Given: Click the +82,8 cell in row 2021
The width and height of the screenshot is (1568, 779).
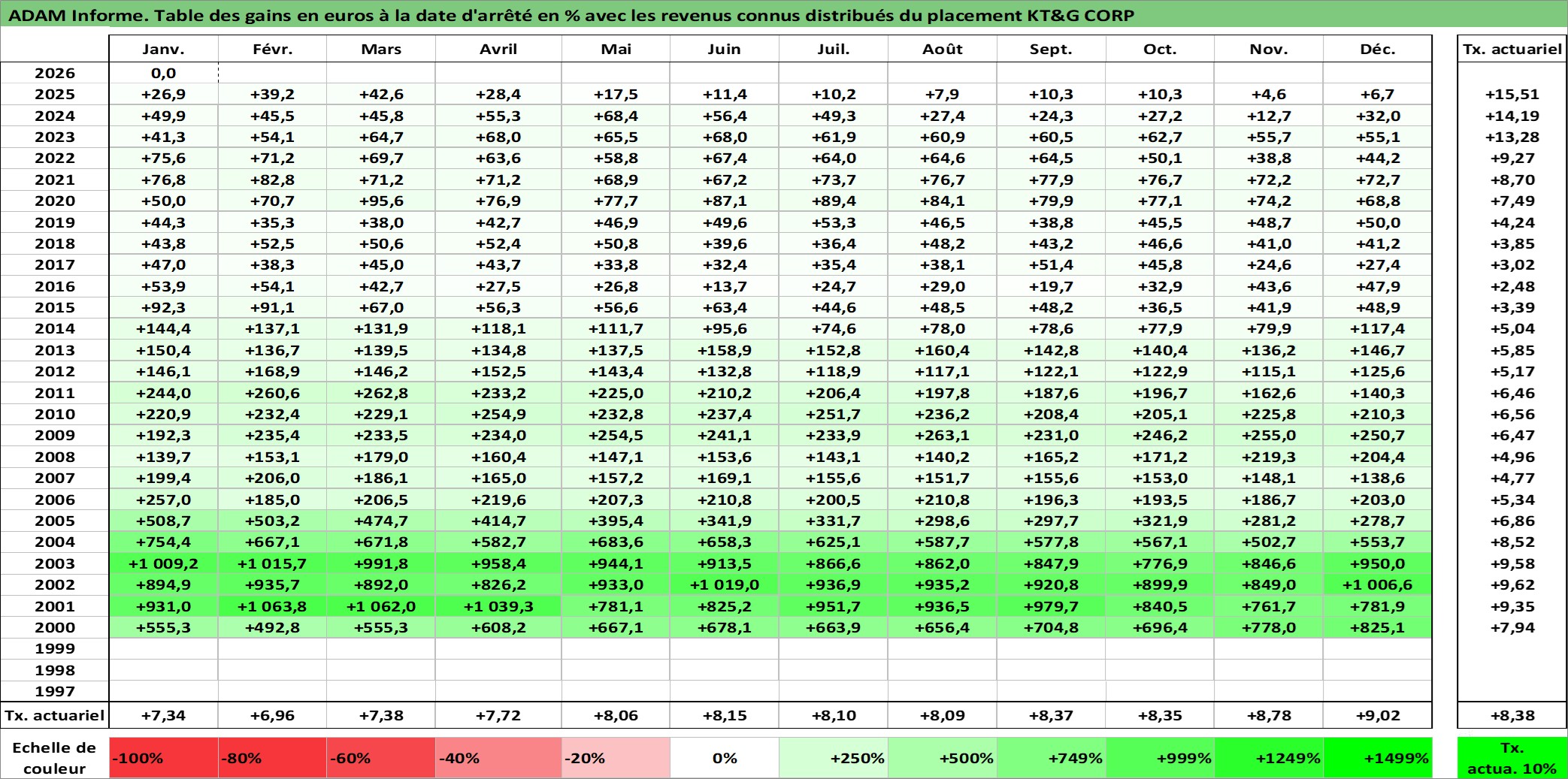Looking at the screenshot, I should [272, 180].
